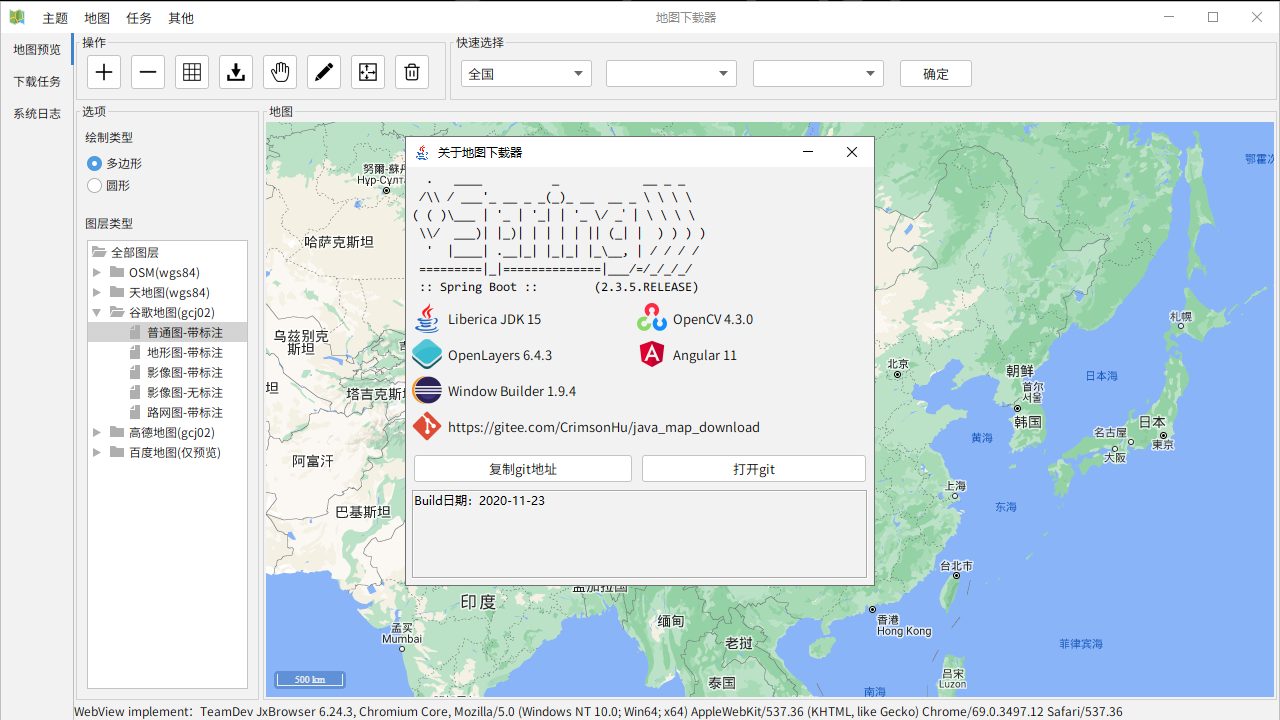1280x720 pixels.
Task: Select 地形图-带标注 layer
Action: 185,352
